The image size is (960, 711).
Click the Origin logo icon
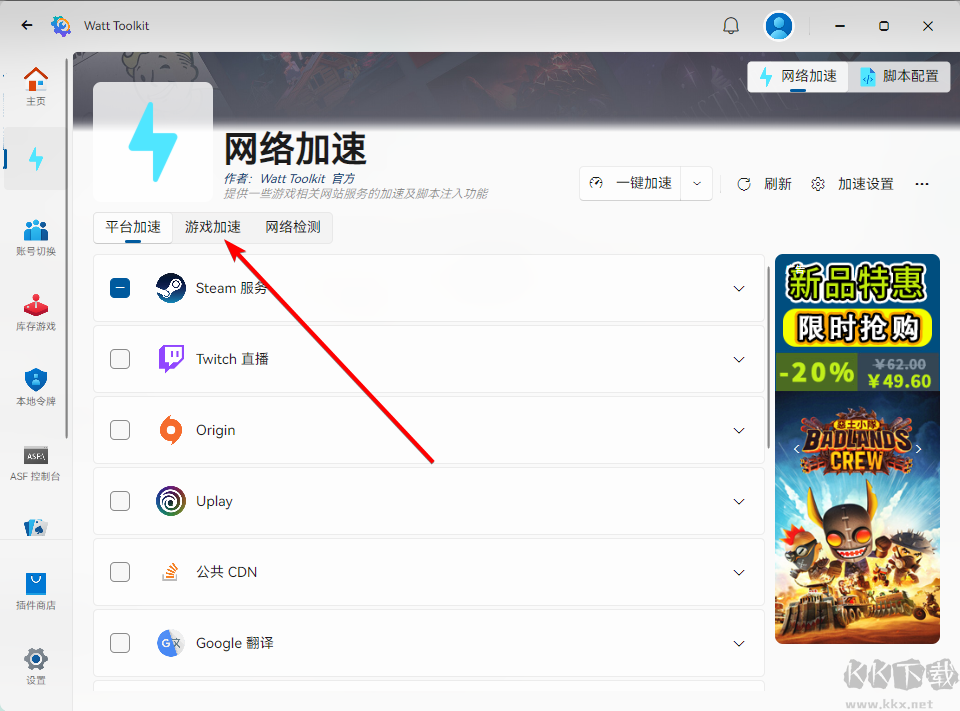pyautogui.click(x=171, y=430)
